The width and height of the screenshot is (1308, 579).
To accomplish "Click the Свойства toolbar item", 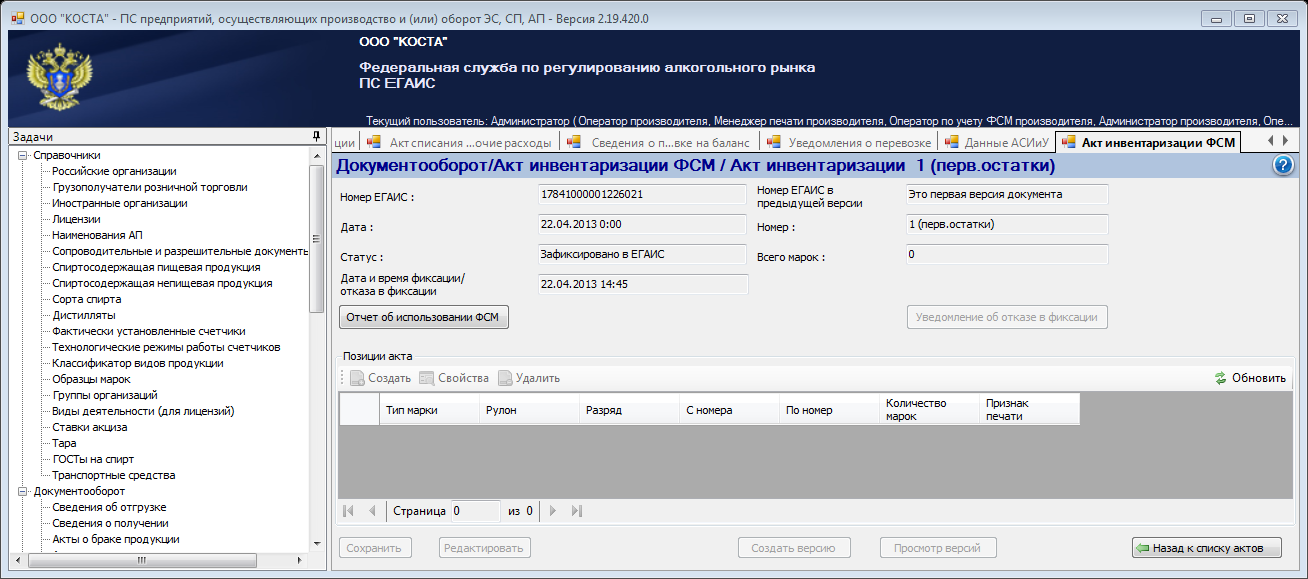I will pos(454,378).
